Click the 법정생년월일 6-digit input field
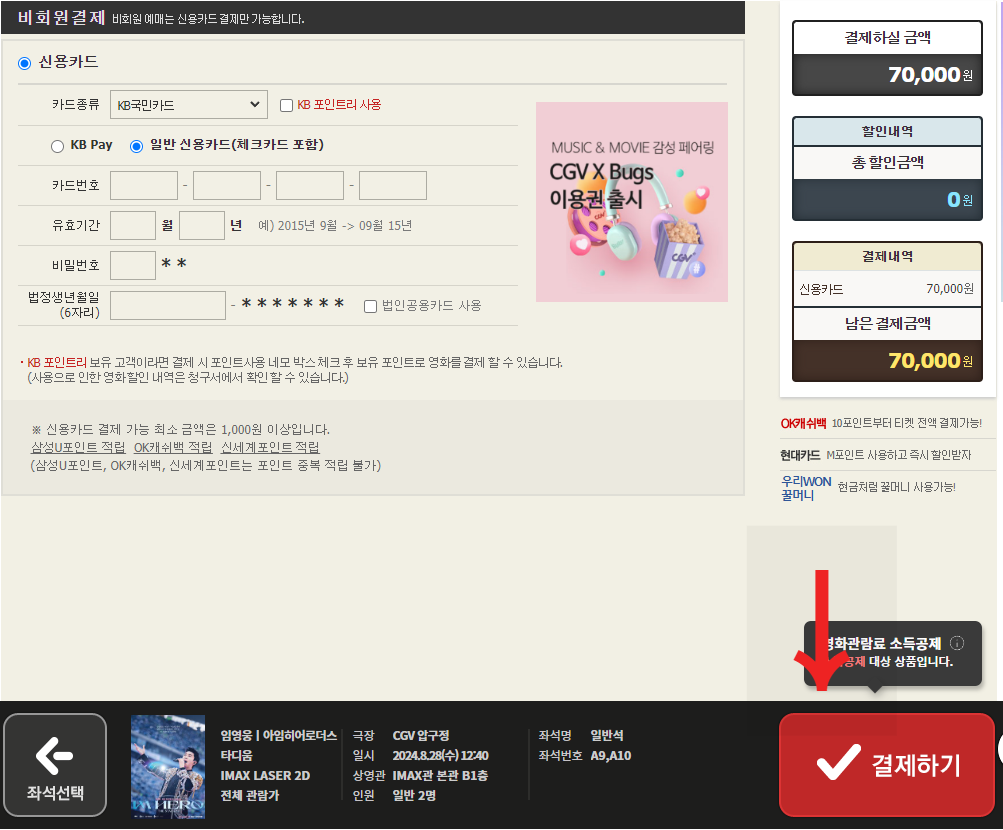1003x830 pixels. 168,306
